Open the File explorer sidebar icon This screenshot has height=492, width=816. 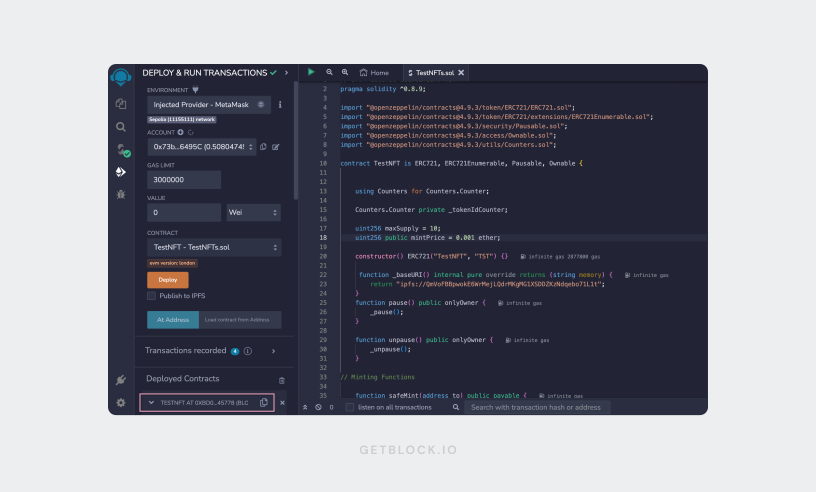pyautogui.click(x=121, y=104)
